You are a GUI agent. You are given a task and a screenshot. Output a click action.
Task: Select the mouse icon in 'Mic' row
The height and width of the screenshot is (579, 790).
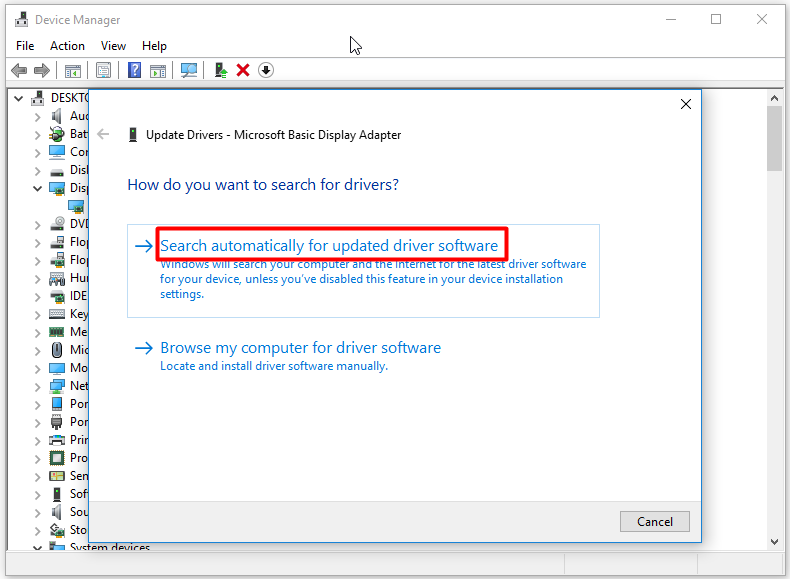coord(57,350)
